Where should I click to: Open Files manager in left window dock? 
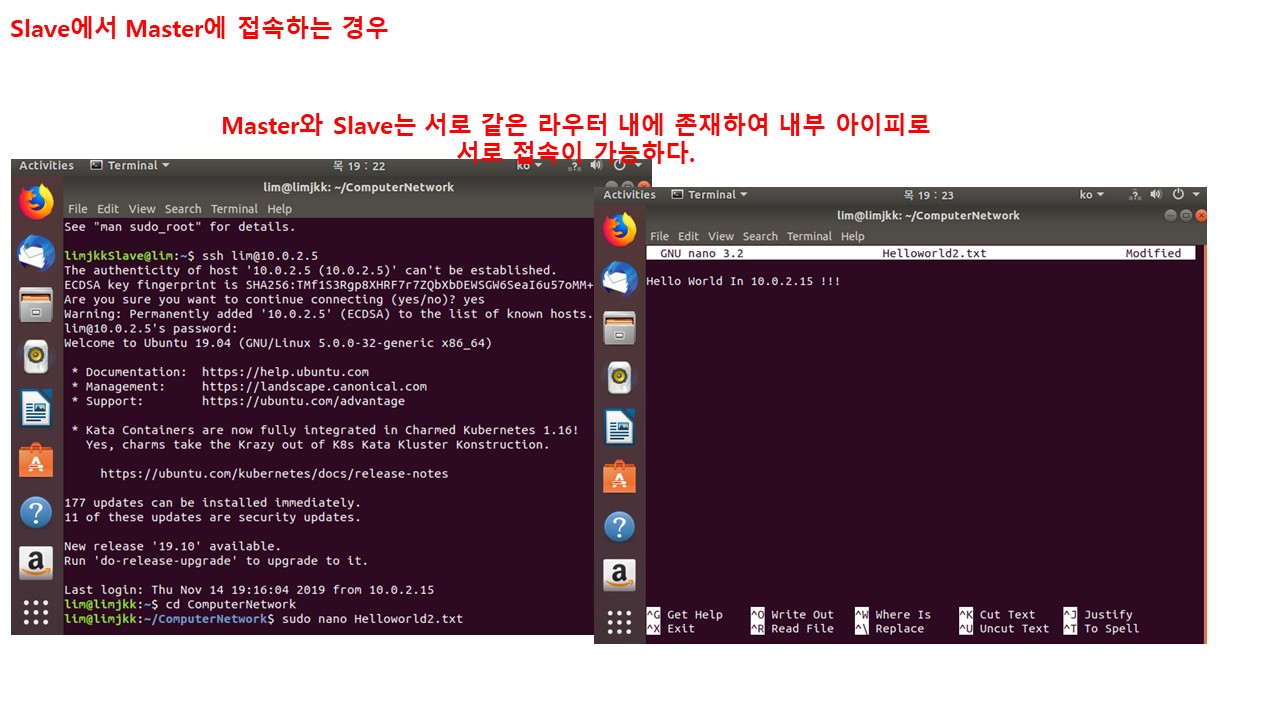click(36, 305)
